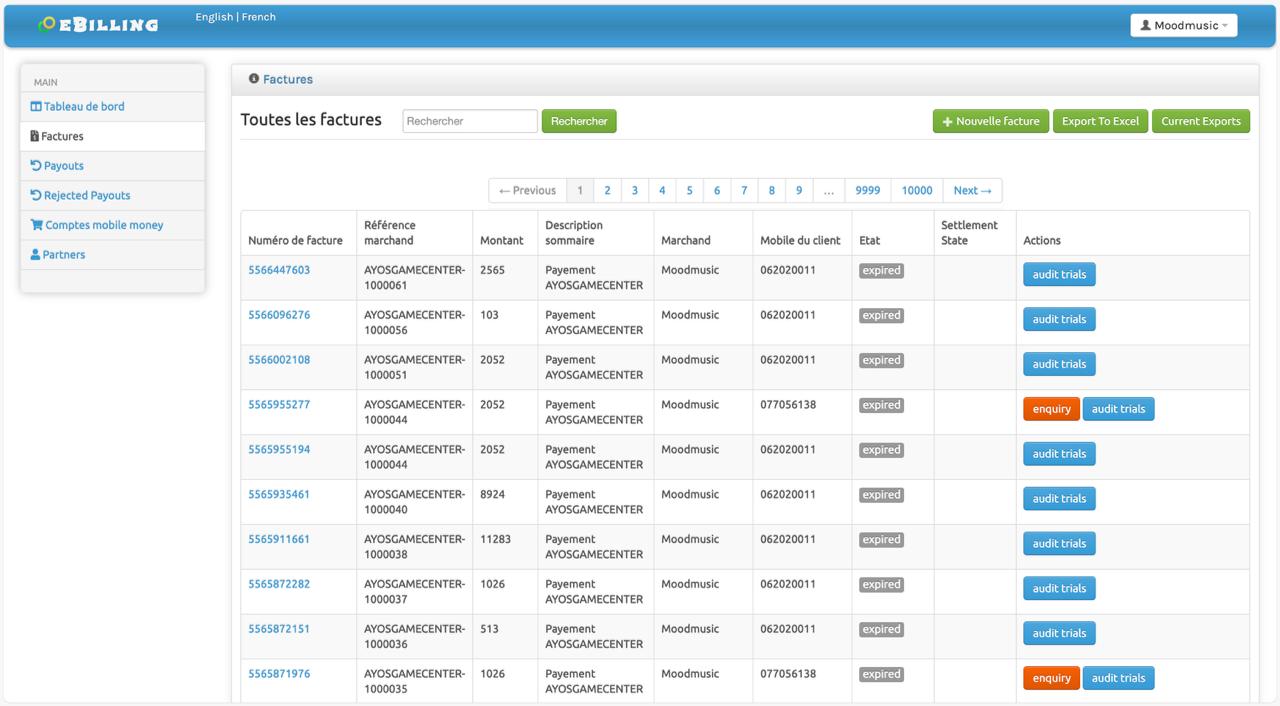Switch language to English
Screen dimensions: 1280x706
pyautogui.click(x=214, y=17)
